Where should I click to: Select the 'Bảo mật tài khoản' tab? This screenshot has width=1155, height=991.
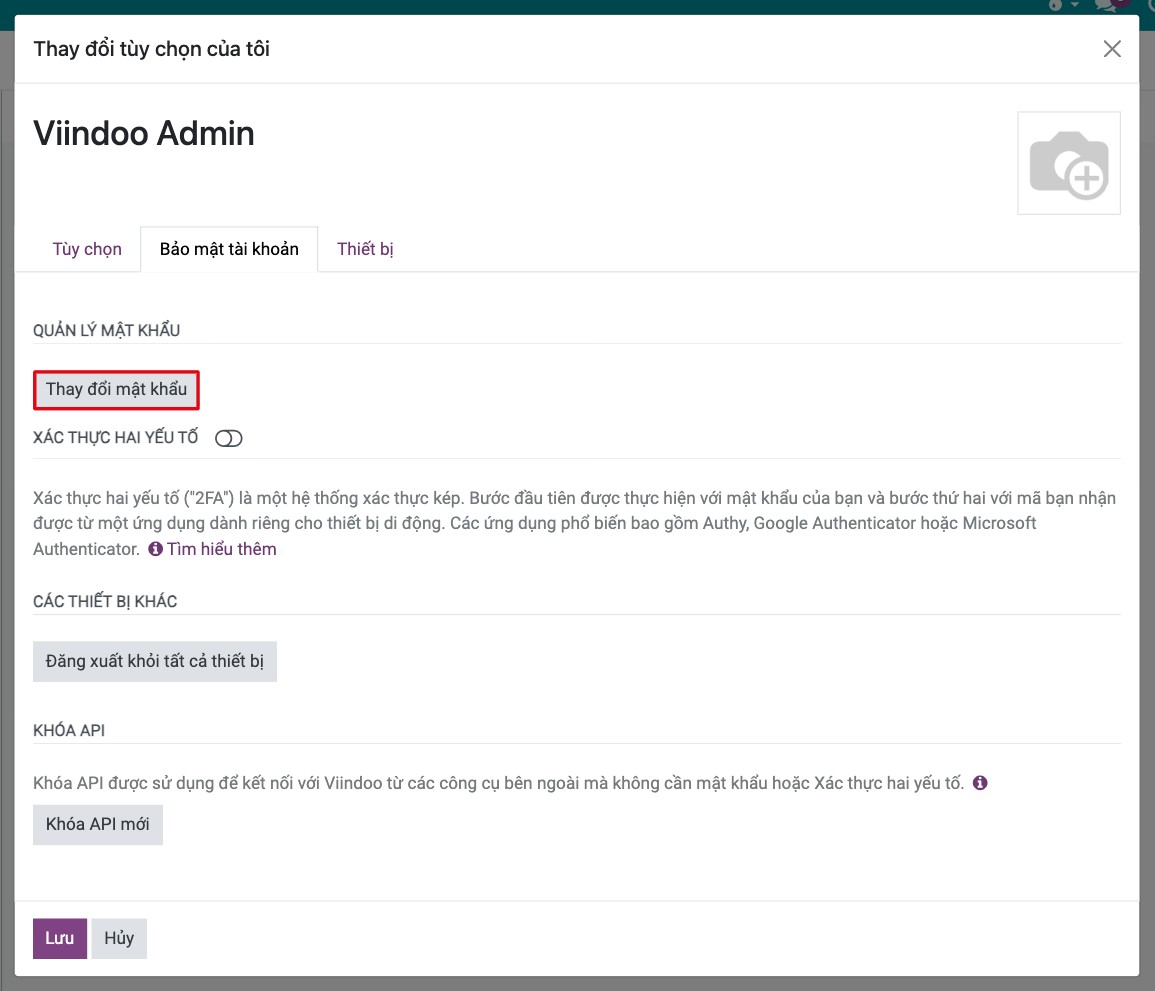229,249
